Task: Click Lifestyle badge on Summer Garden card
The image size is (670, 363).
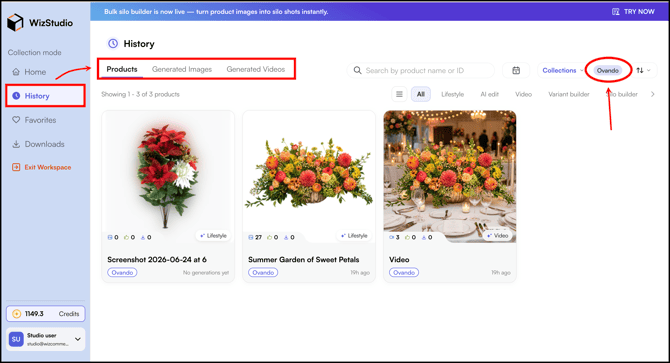Action: [354, 236]
